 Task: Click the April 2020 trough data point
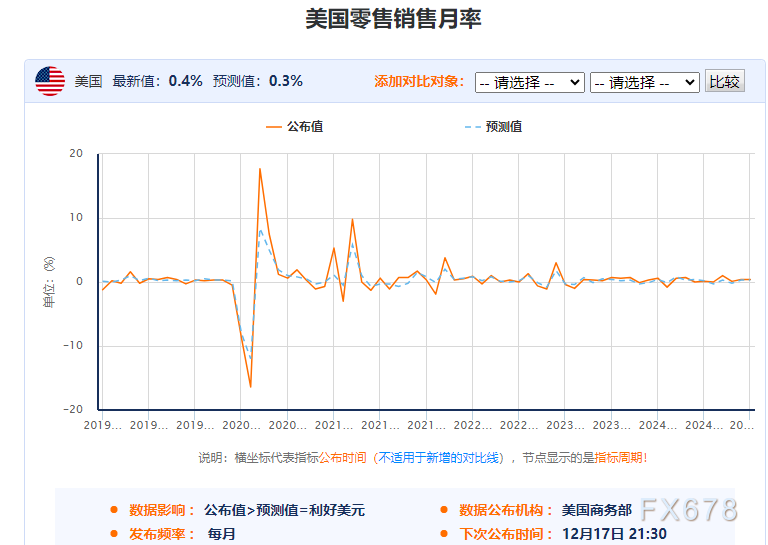(251, 387)
